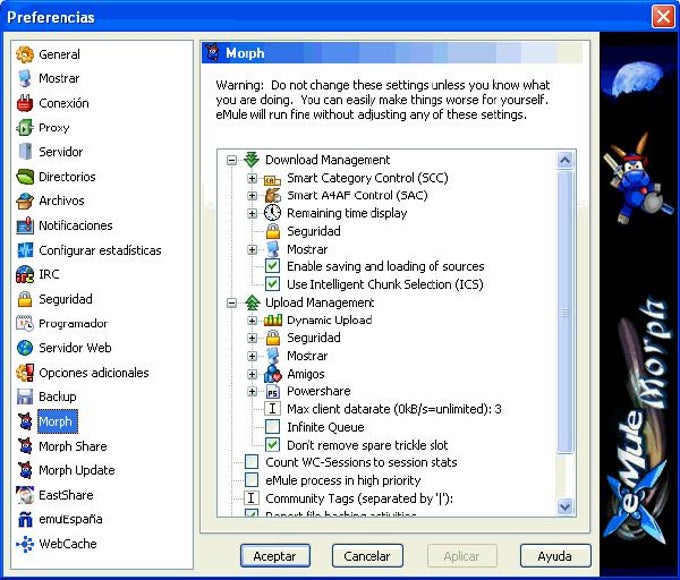Screen dimensions: 680x580
Task: Click the Aceptar button
Action: pos(275,556)
